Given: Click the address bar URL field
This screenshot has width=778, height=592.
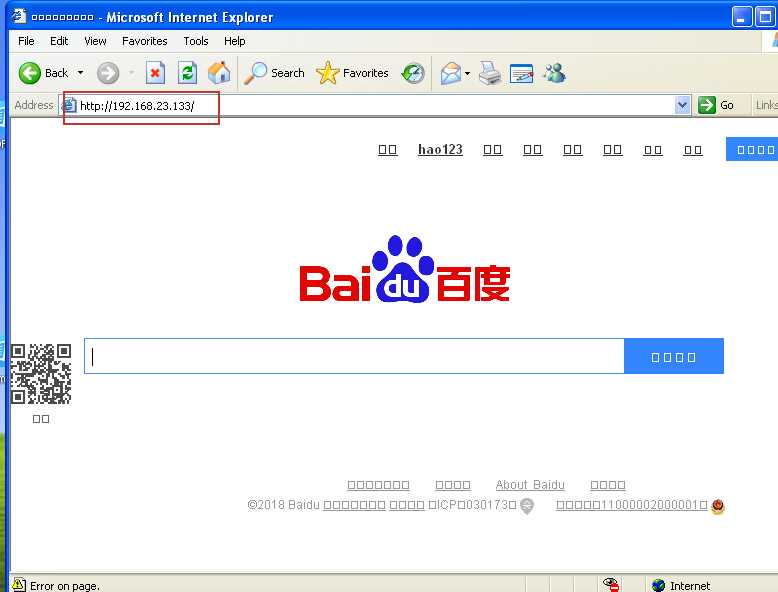Looking at the screenshot, I should [x=376, y=105].
